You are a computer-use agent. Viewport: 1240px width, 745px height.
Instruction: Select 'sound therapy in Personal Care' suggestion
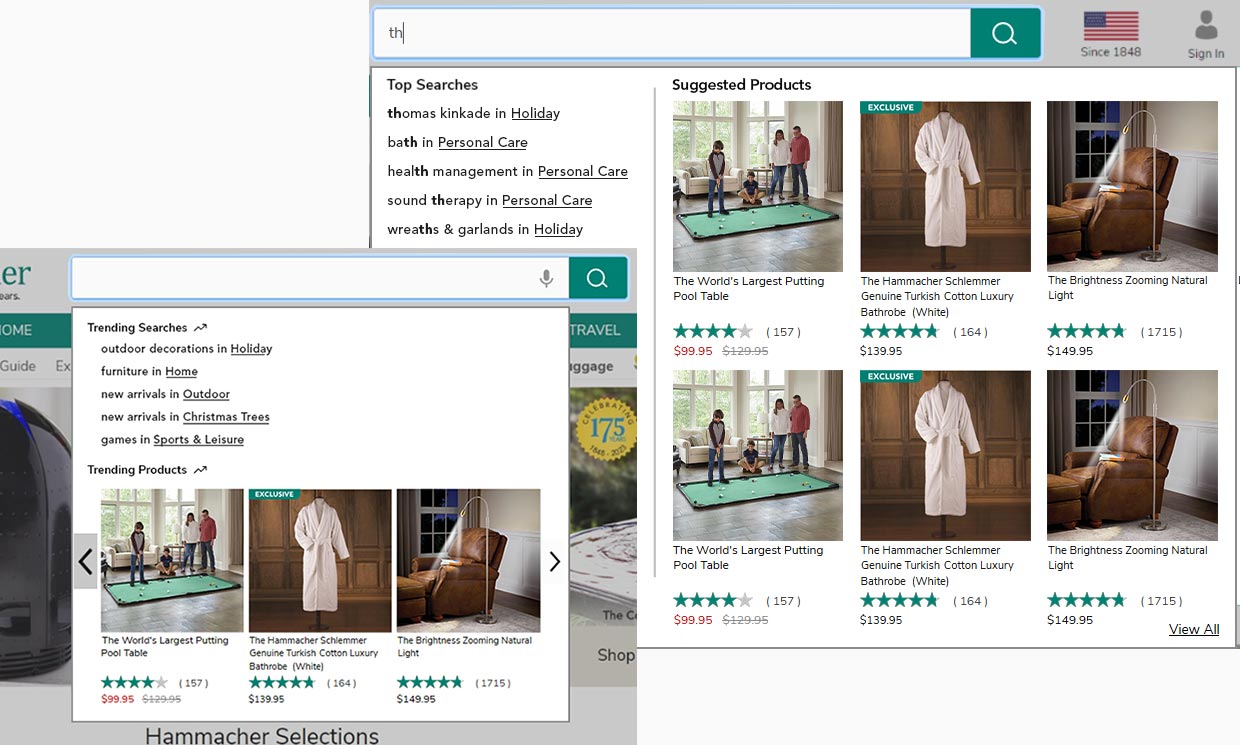pyautogui.click(x=489, y=200)
